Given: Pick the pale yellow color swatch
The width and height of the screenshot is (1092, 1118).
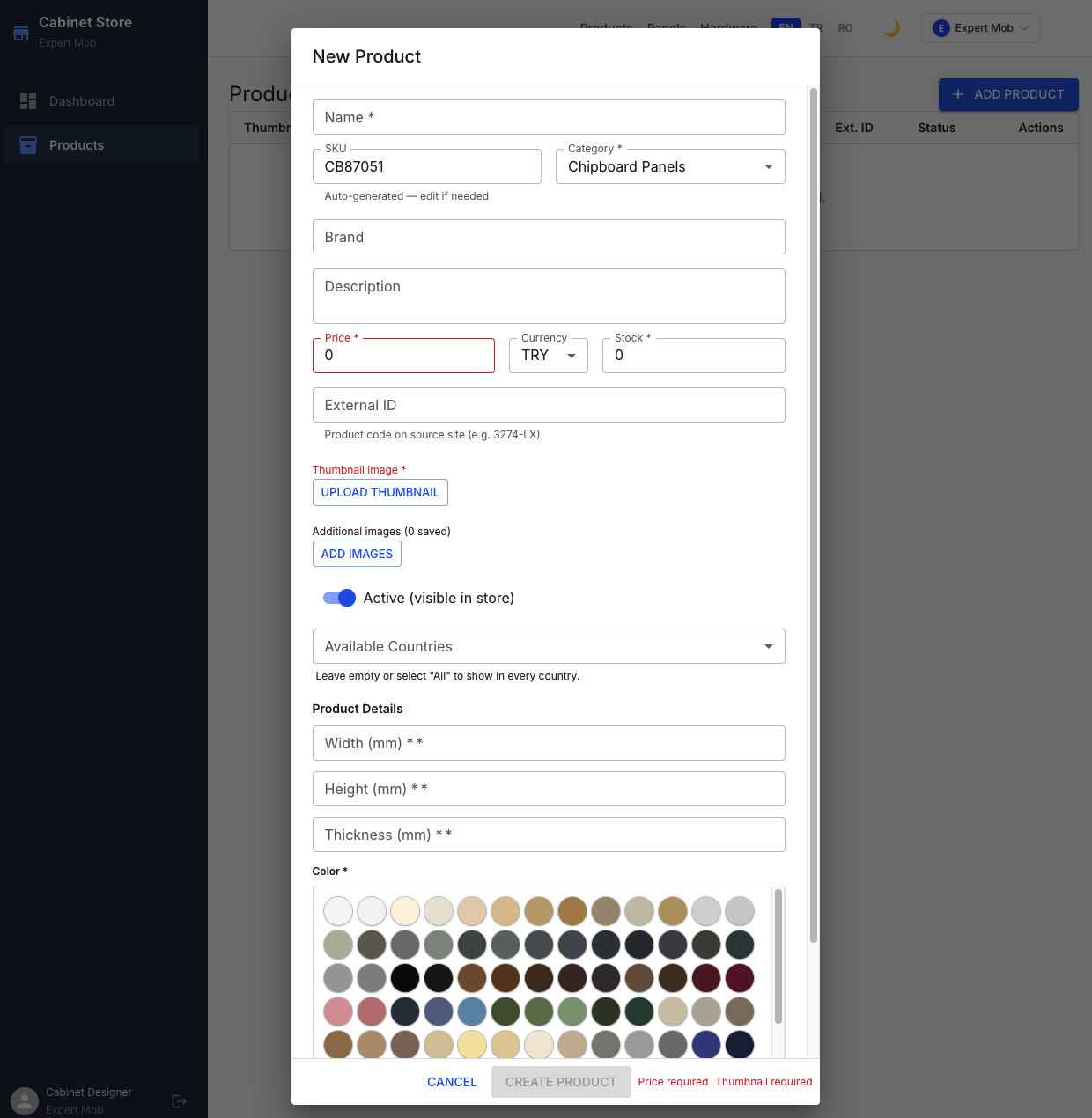Looking at the screenshot, I should [472, 1045].
